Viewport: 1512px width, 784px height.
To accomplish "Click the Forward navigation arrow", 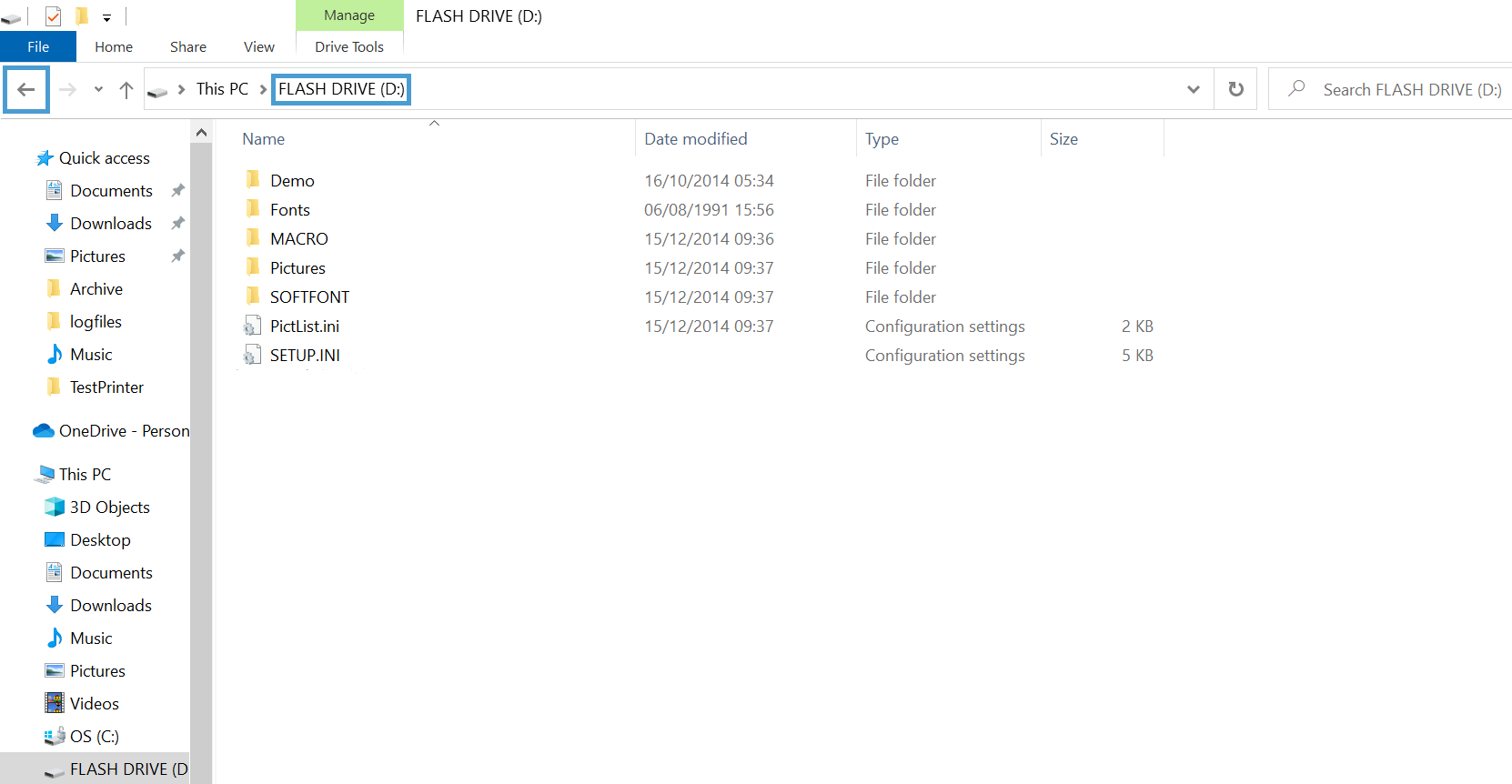I will pos(67,89).
